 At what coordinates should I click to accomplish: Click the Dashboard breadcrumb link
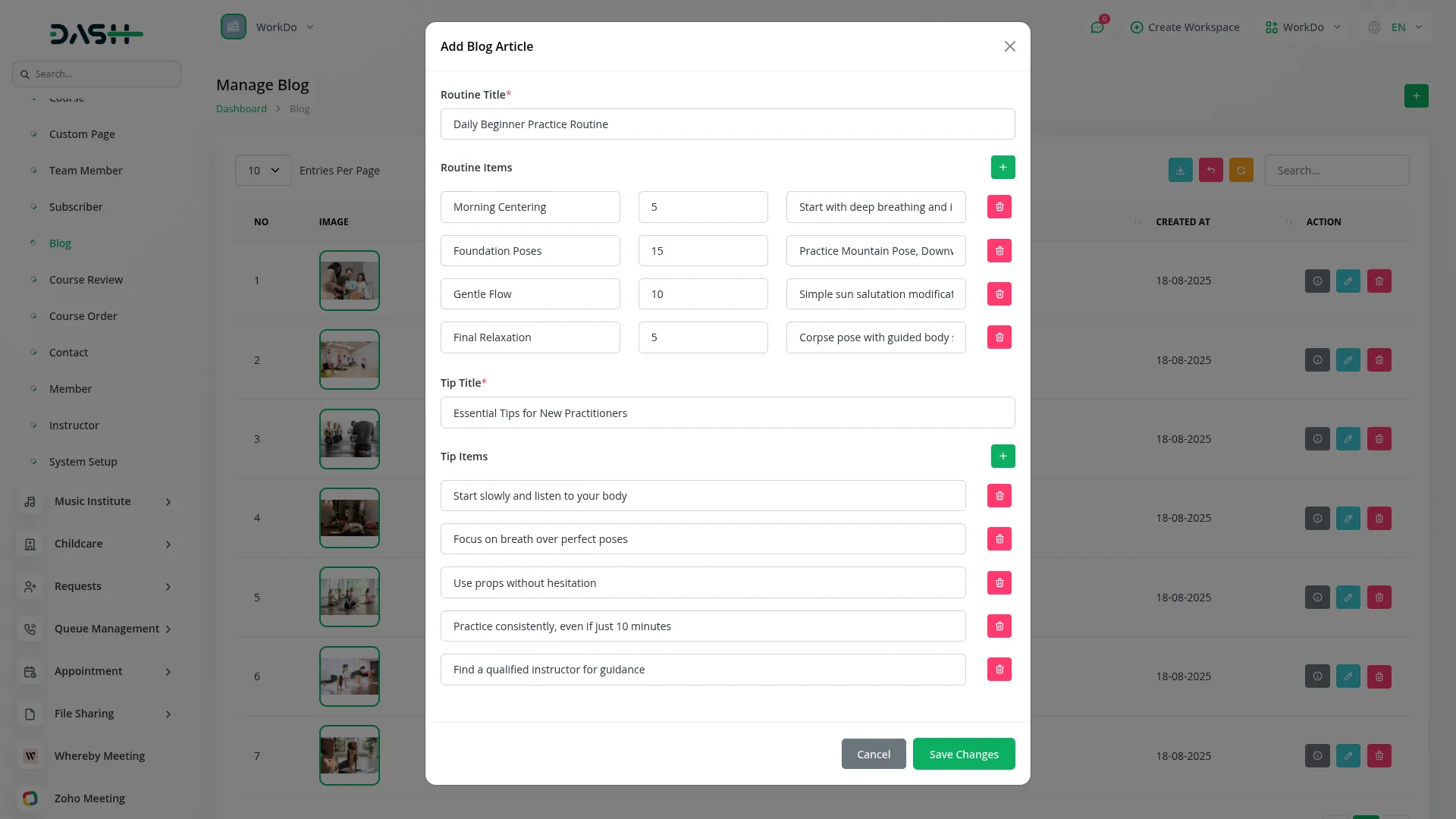(241, 109)
